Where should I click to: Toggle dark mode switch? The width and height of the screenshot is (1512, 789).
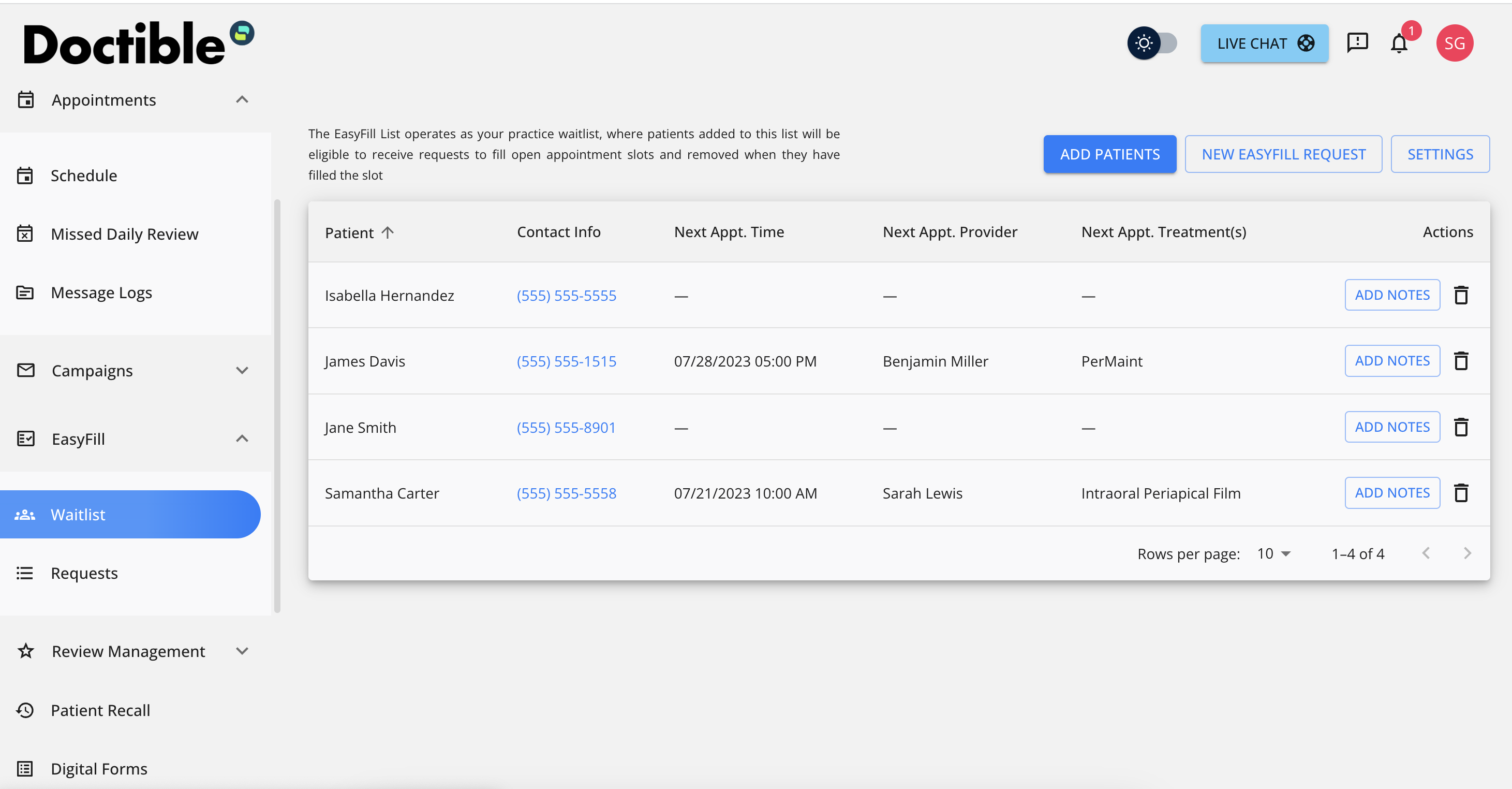pyautogui.click(x=1152, y=43)
